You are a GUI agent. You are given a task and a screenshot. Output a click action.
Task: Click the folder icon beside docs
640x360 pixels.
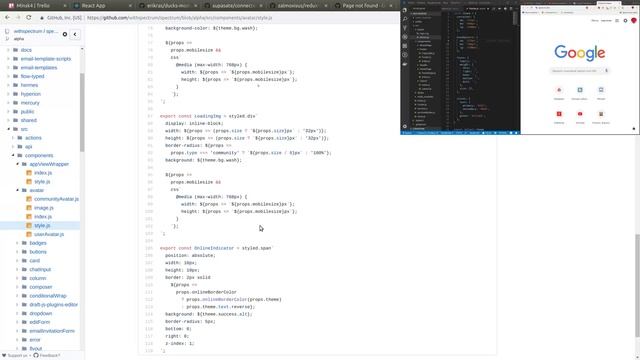(16, 50)
